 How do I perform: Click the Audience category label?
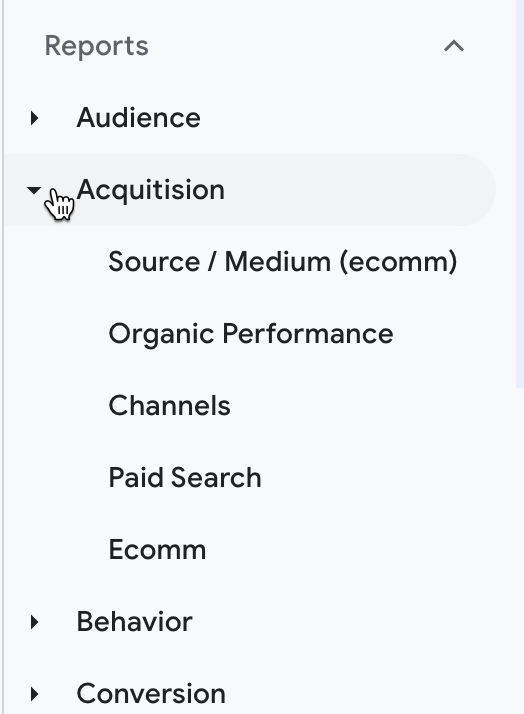(x=138, y=118)
